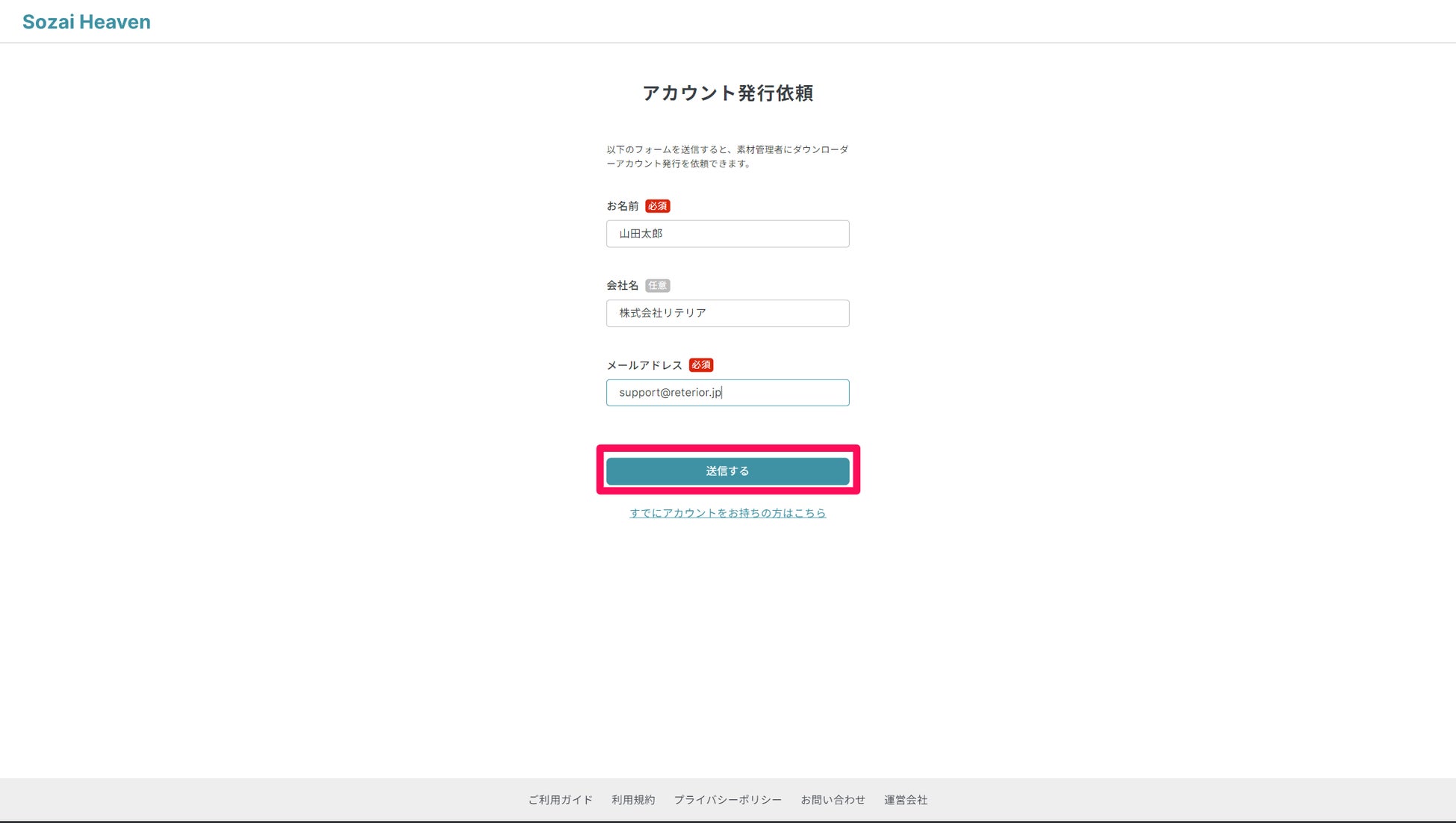Focus the お名前 input with 山田太郎
This screenshot has width=1456, height=823.
click(727, 234)
